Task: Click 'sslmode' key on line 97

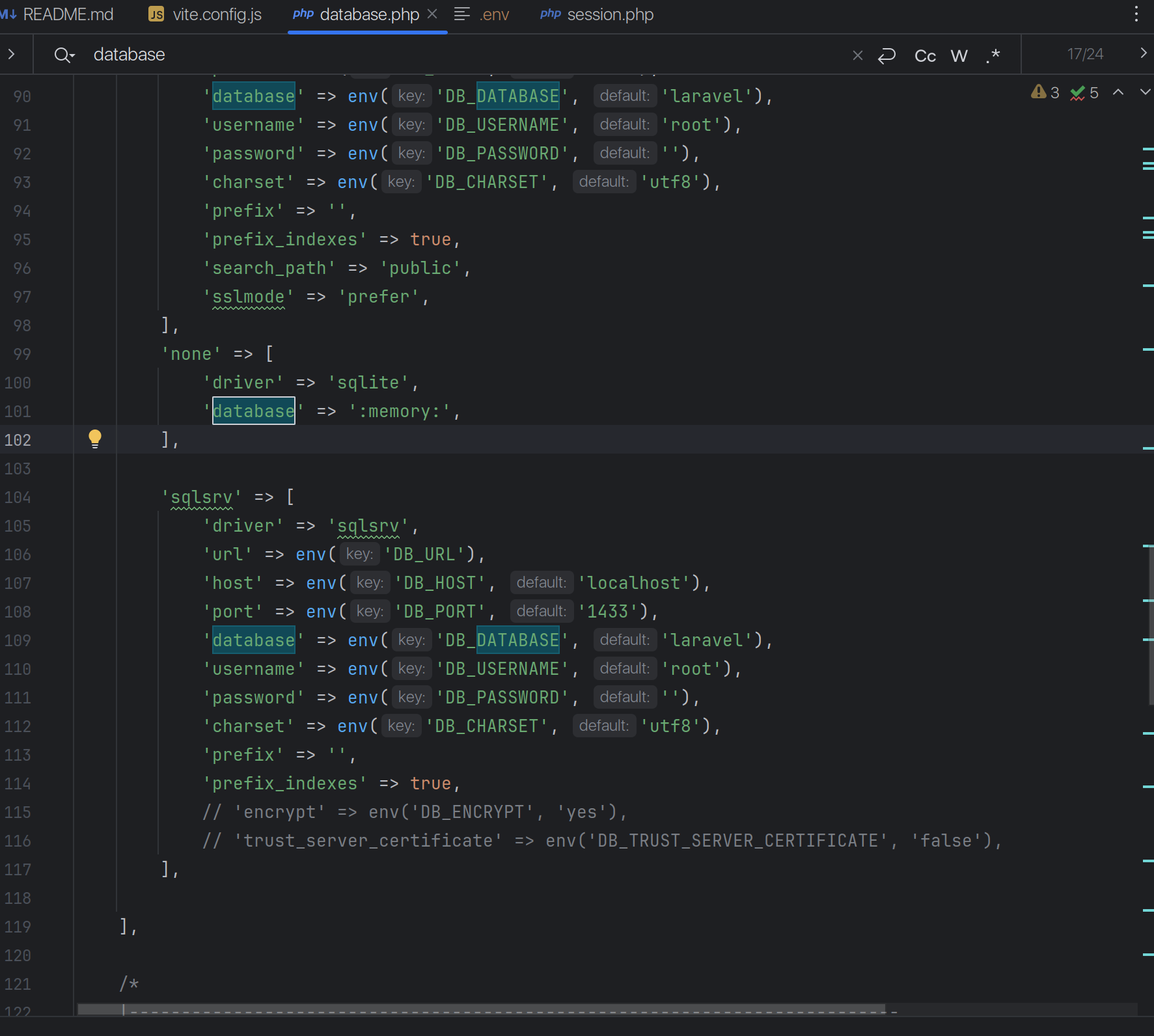Action: pyautogui.click(x=249, y=297)
